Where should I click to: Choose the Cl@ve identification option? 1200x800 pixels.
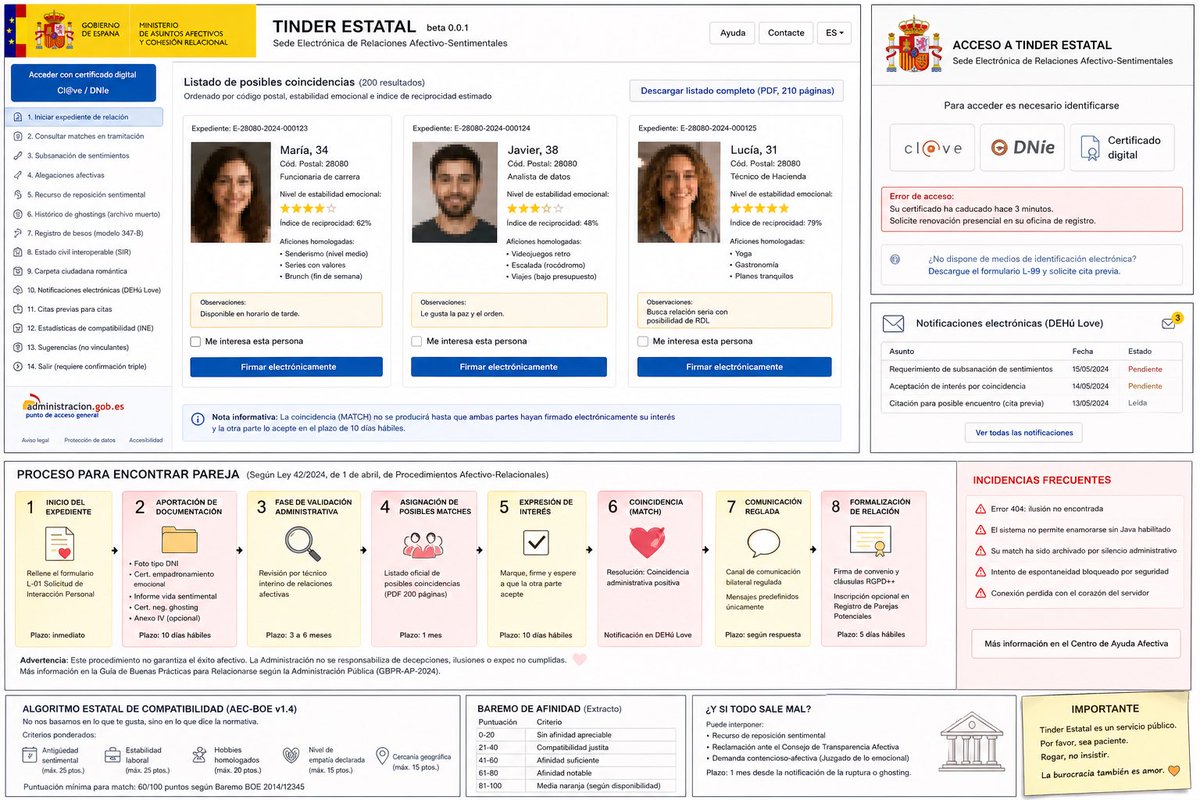pyautogui.click(x=931, y=148)
